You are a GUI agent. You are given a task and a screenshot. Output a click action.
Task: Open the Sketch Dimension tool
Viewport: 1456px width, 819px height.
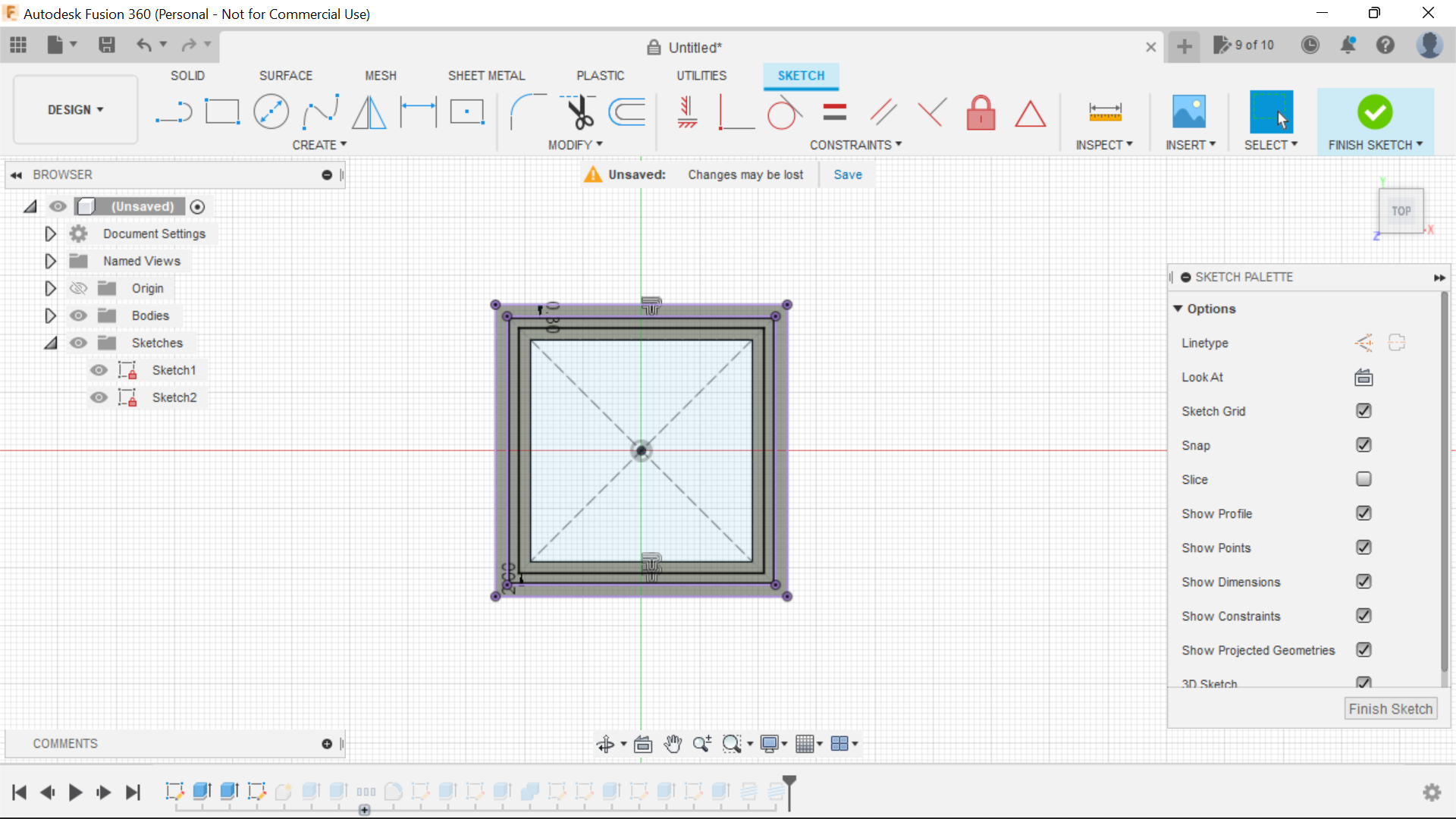[x=418, y=111]
